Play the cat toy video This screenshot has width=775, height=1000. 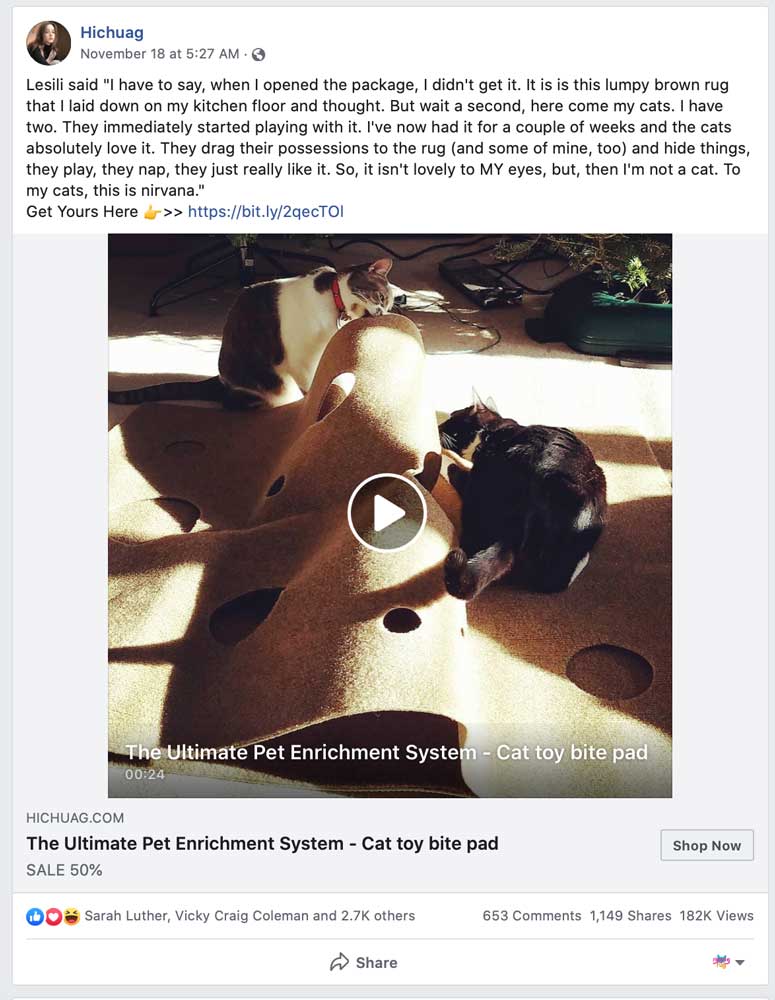tap(387, 512)
